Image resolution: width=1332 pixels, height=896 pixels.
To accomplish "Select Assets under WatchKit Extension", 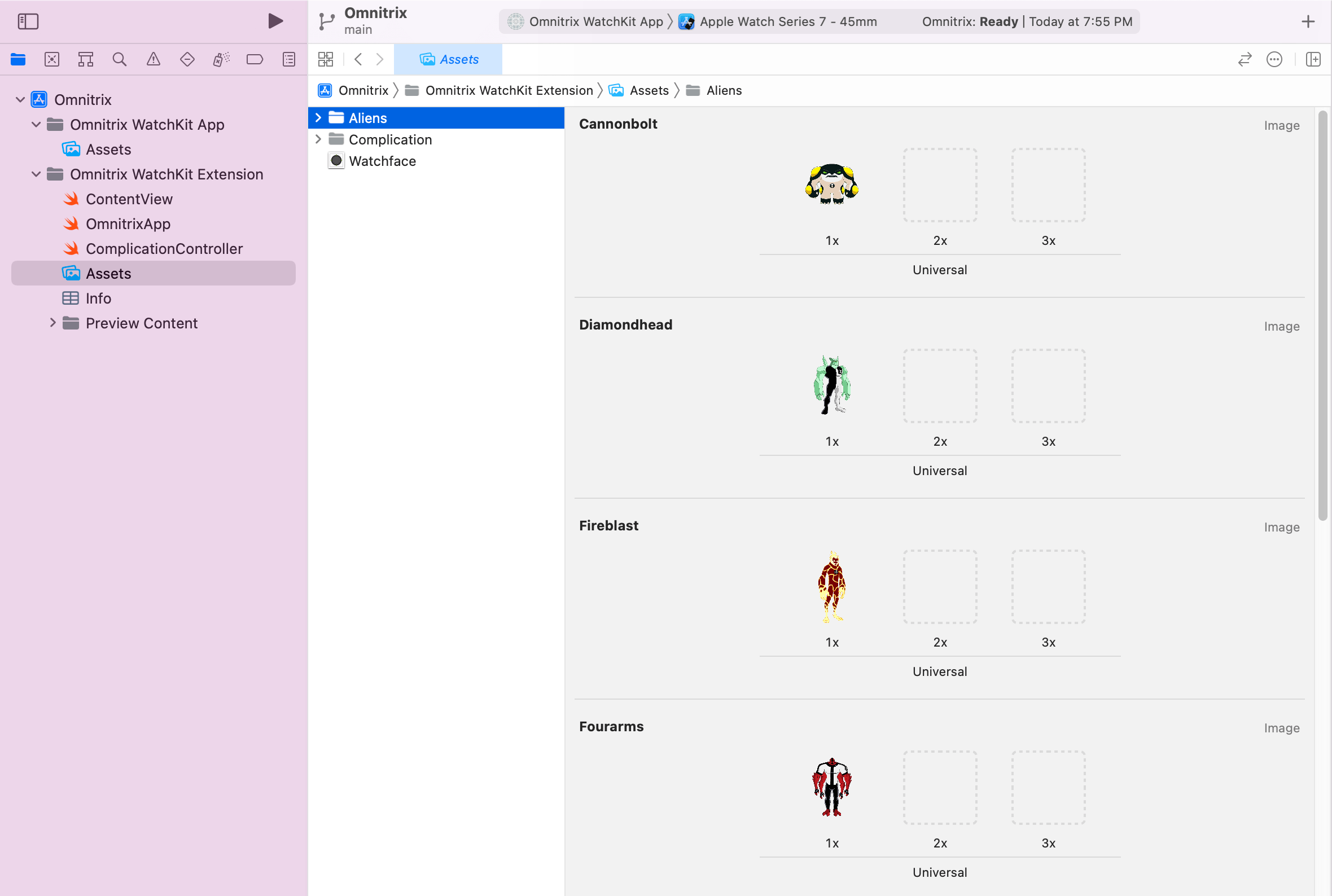I will point(153,273).
